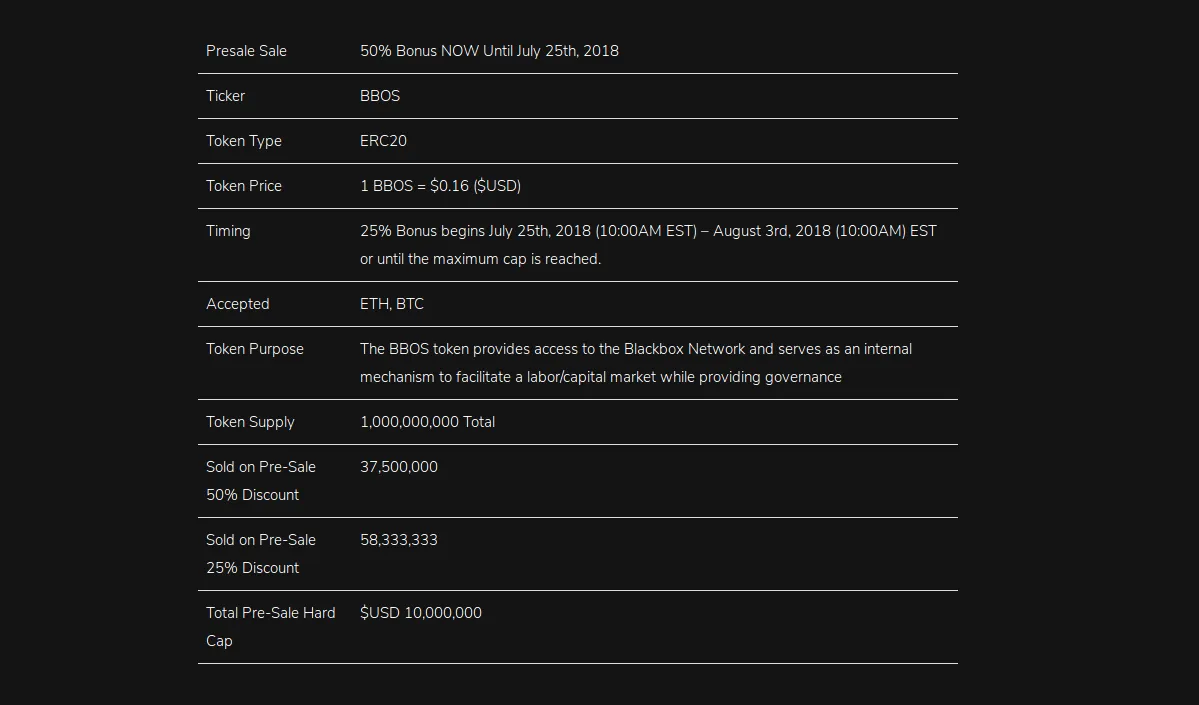This screenshot has width=1199, height=705.
Task: Click the Token Purpose label
Action: click(255, 349)
